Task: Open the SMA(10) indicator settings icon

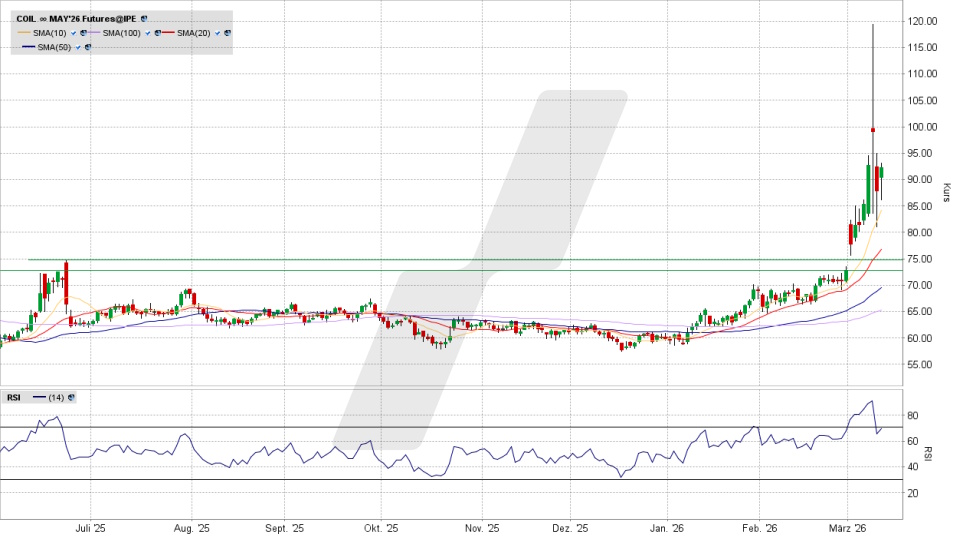Action: tap(82, 33)
